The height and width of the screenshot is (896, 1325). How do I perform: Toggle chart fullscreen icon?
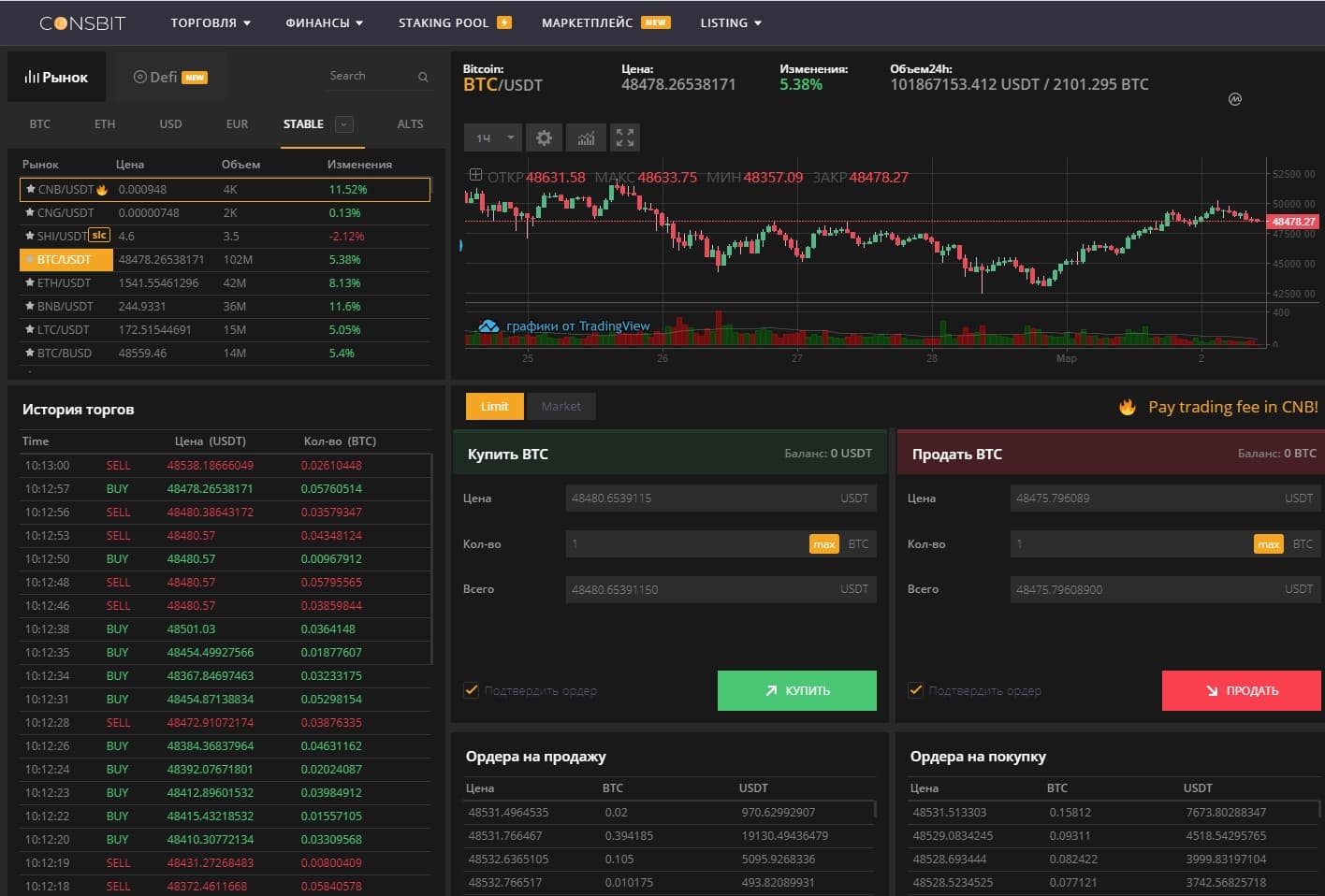[x=625, y=137]
